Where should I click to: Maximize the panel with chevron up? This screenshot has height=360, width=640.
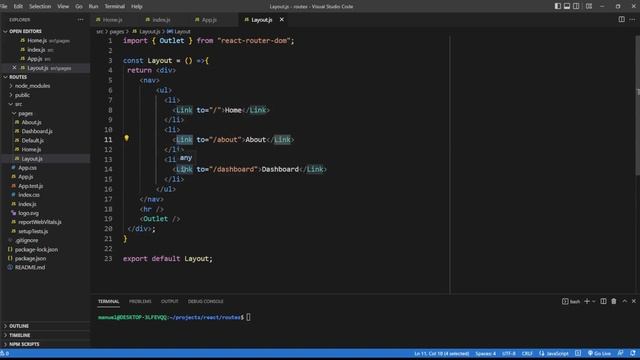click(x=624, y=301)
